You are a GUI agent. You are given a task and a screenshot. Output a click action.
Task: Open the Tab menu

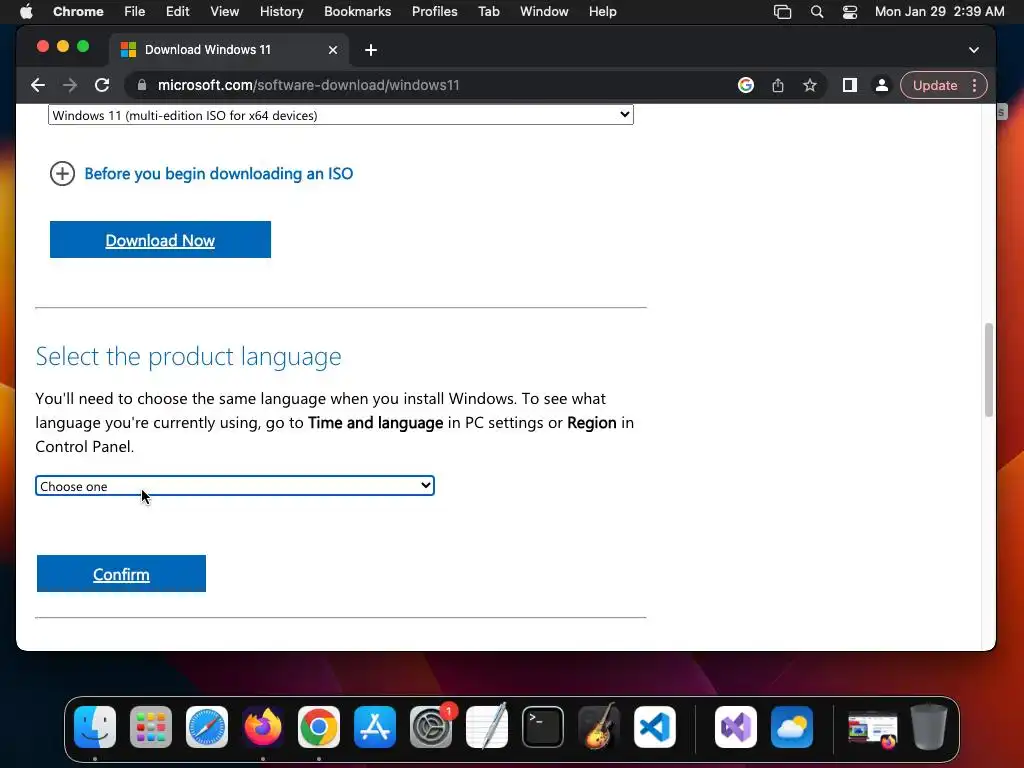(488, 12)
